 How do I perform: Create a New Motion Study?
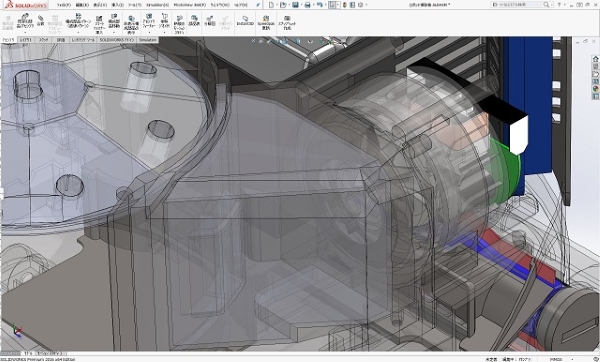tap(179, 18)
